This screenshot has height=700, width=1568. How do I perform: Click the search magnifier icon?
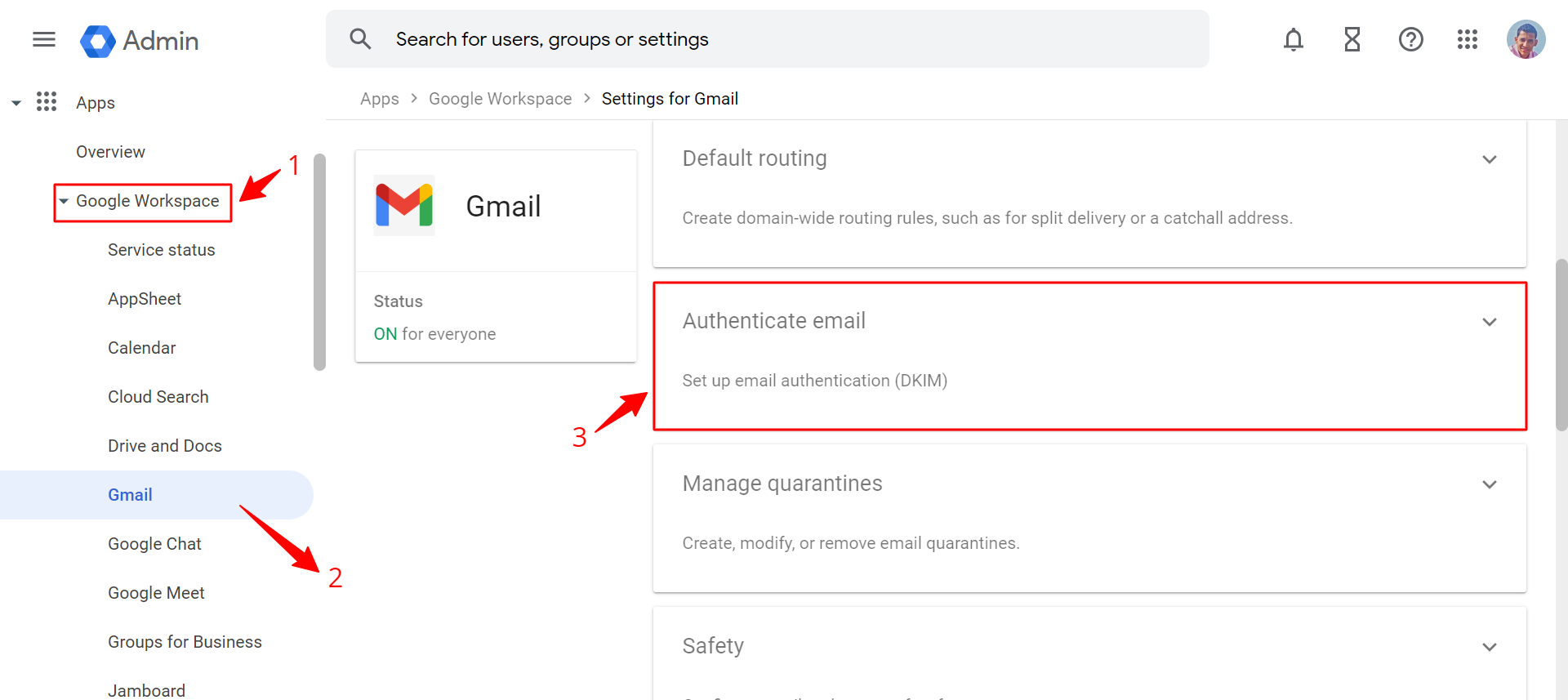coord(360,39)
